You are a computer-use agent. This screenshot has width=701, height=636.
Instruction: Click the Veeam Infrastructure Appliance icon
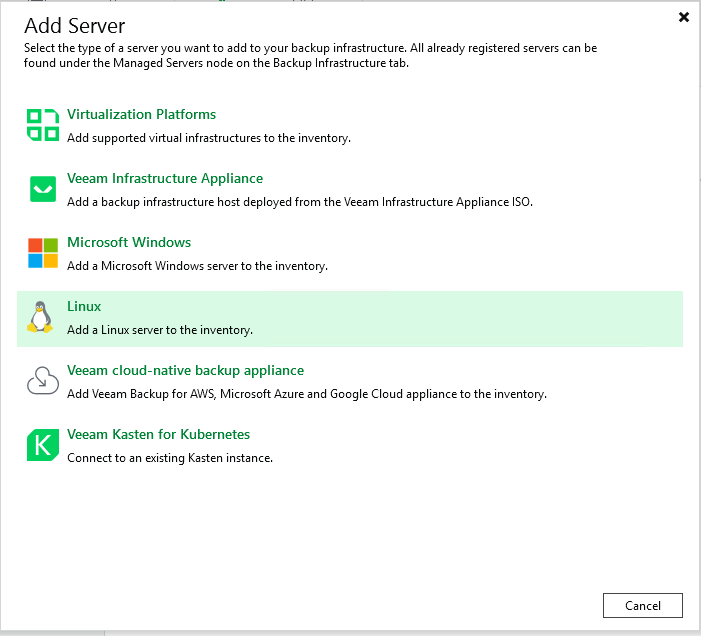(x=42, y=189)
